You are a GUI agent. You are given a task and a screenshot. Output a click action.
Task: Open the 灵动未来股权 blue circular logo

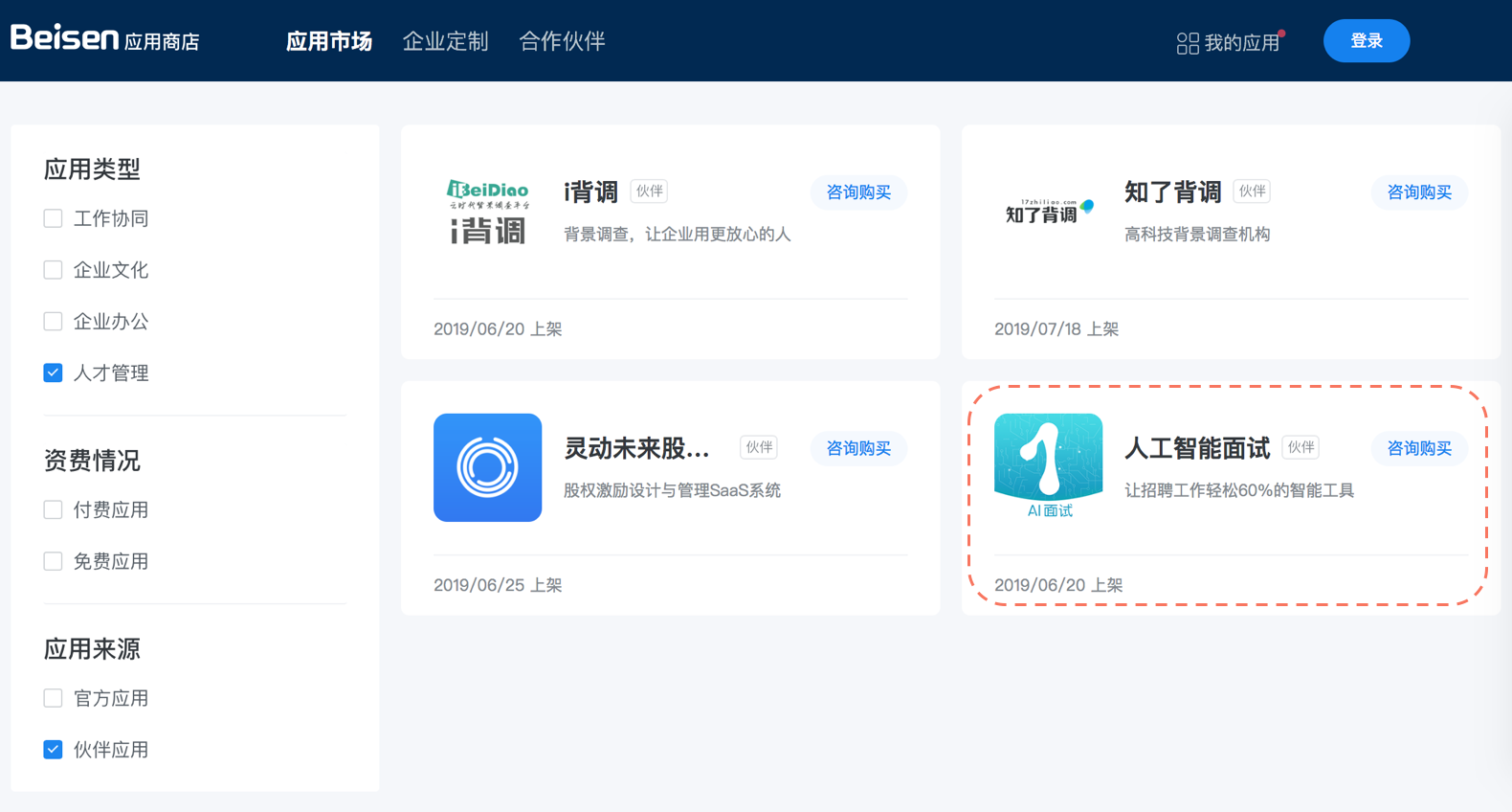tap(487, 467)
